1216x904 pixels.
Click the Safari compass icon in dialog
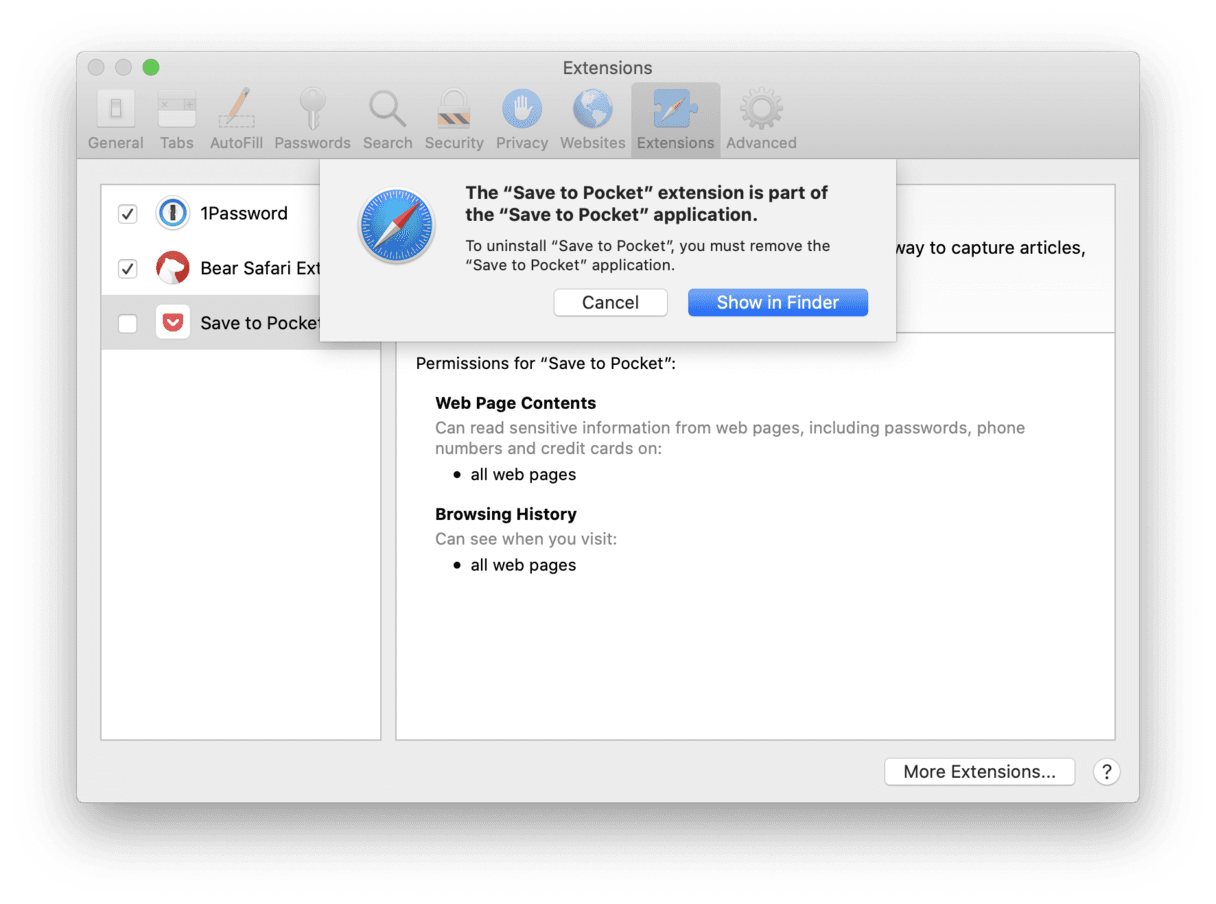397,226
